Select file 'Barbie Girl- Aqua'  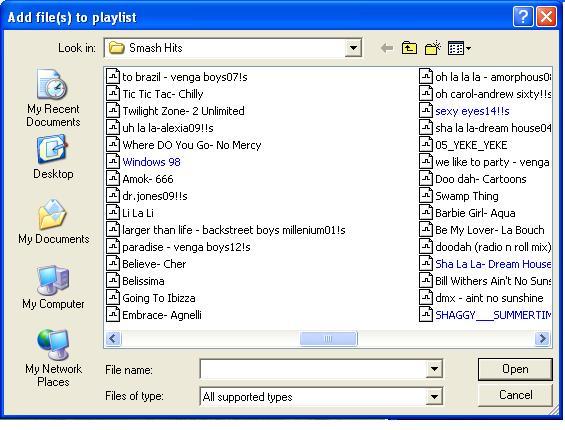467,213
